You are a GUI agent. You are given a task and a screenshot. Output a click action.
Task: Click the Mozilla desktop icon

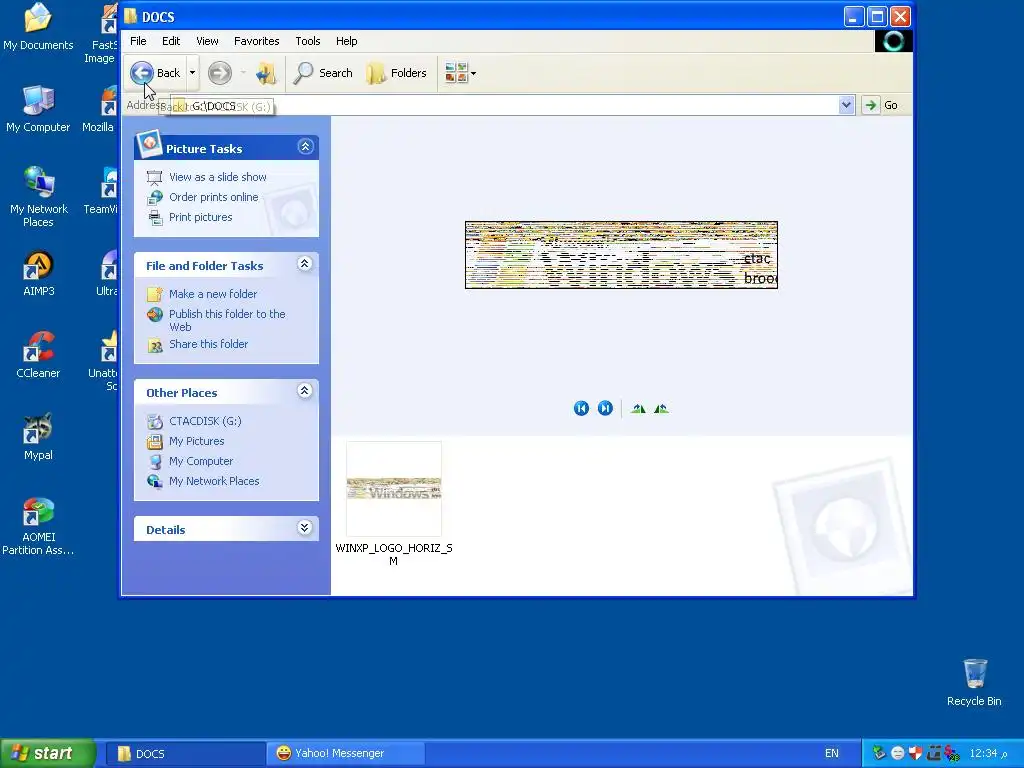pos(99,109)
